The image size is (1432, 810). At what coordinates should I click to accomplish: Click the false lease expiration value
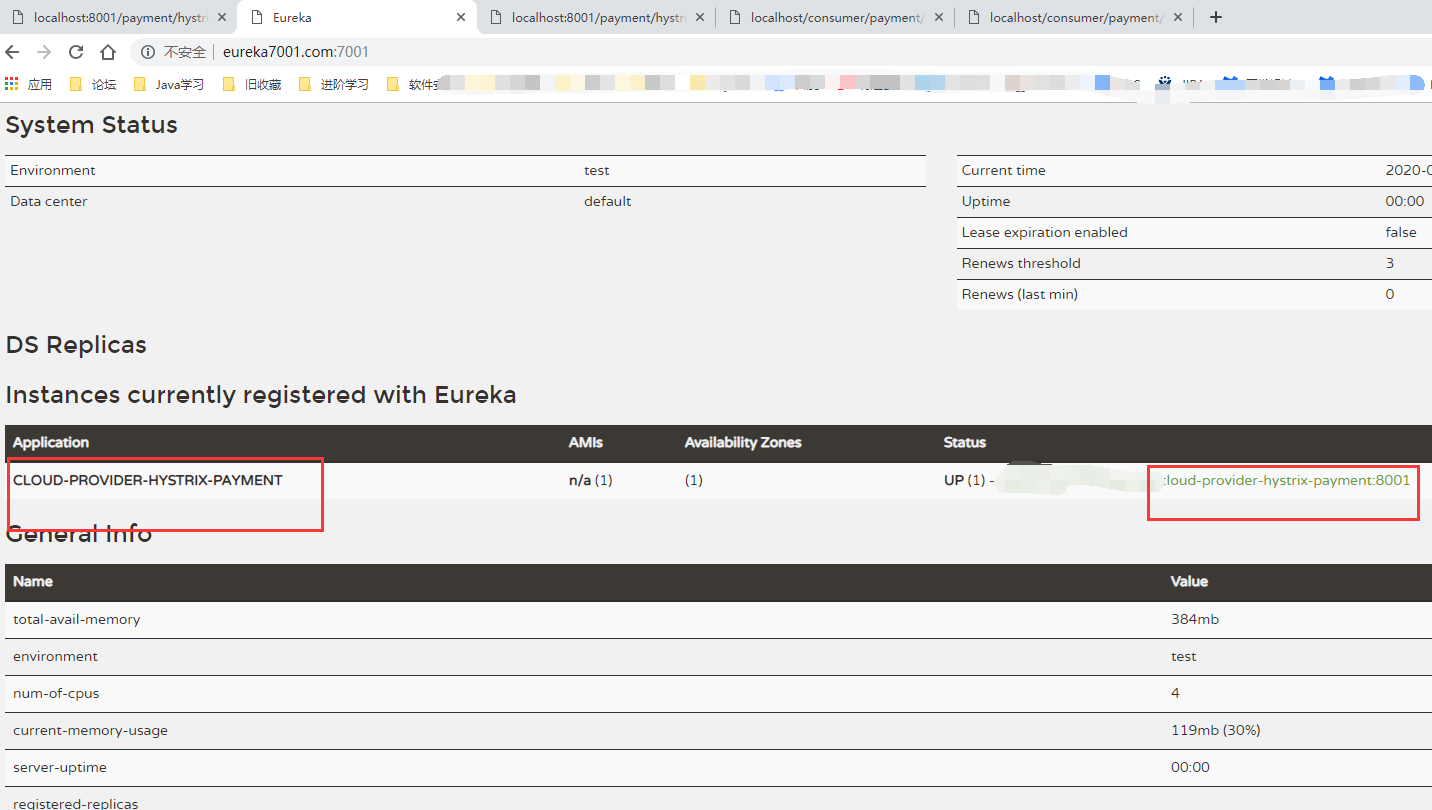click(x=1401, y=233)
